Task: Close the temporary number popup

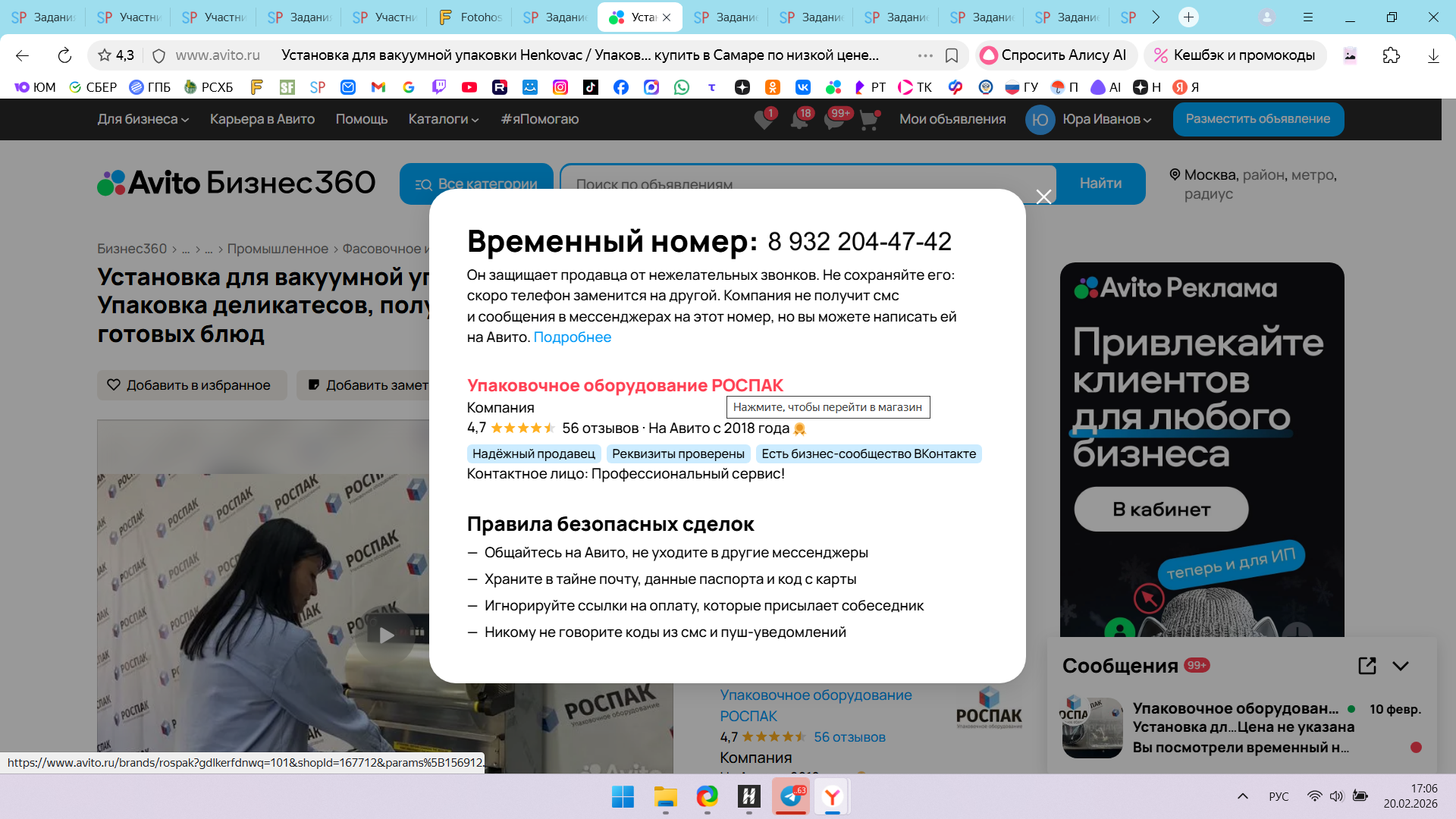Action: point(1043,197)
